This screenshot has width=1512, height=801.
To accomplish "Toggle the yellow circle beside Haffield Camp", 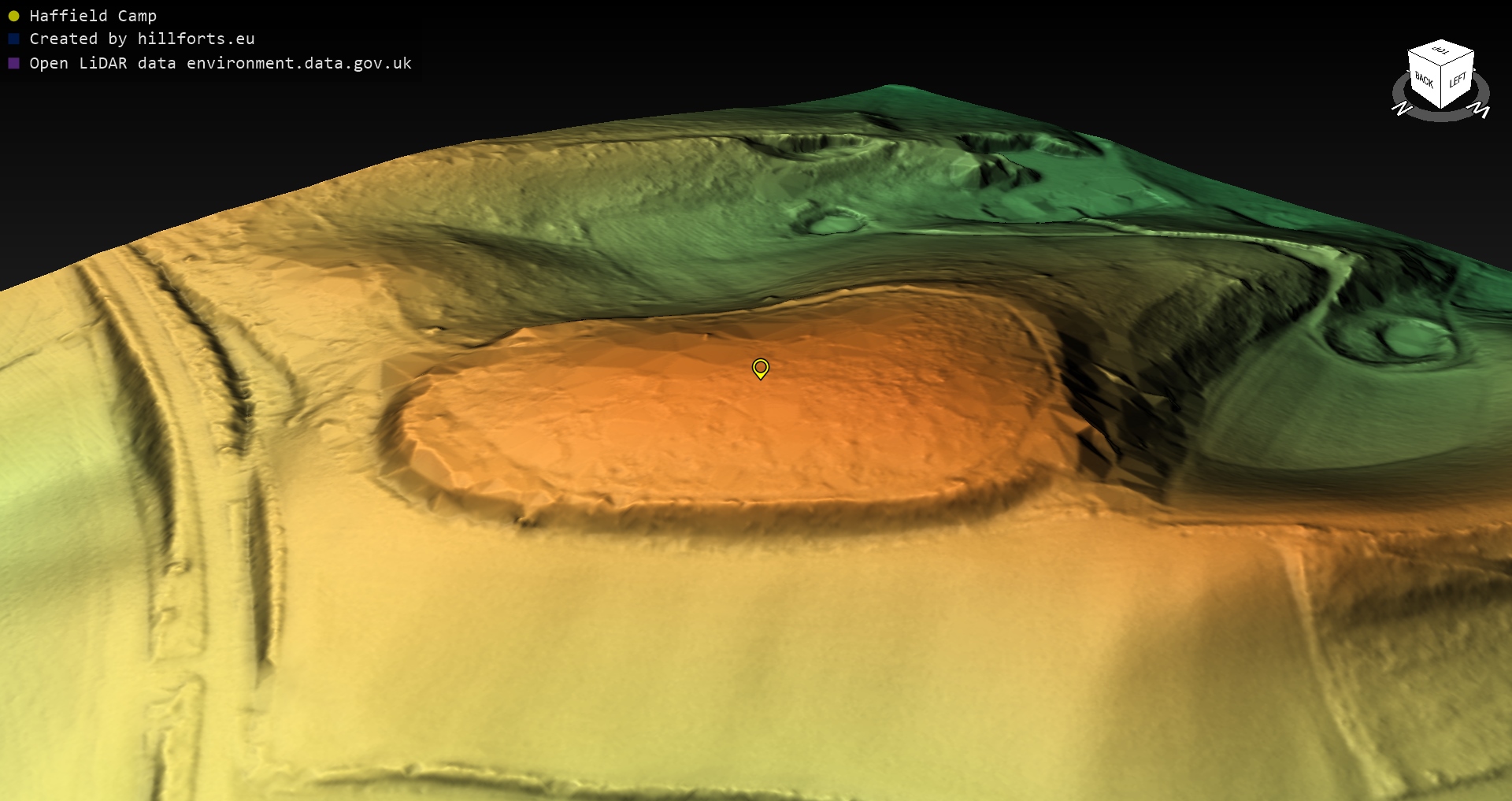I will coord(13,16).
